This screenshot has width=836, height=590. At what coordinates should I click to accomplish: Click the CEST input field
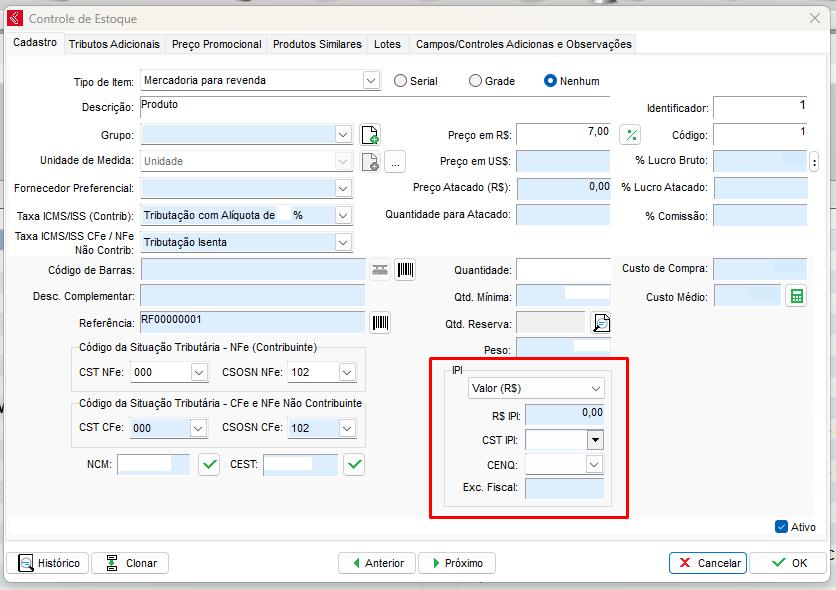point(301,465)
